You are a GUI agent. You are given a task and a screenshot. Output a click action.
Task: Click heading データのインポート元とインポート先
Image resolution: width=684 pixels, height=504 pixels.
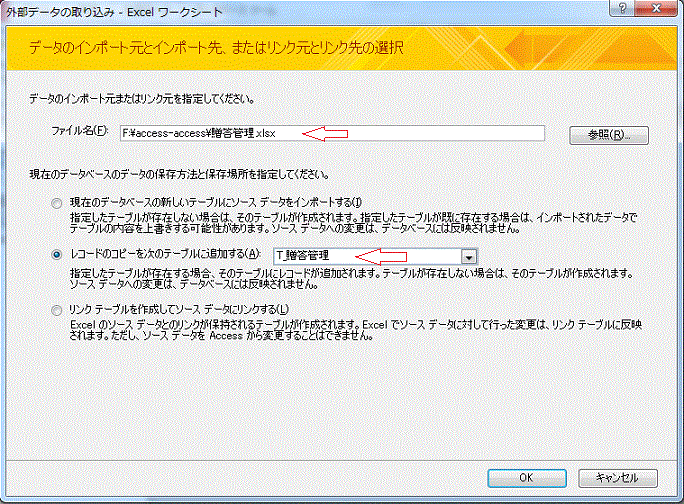pyautogui.click(x=216, y=47)
